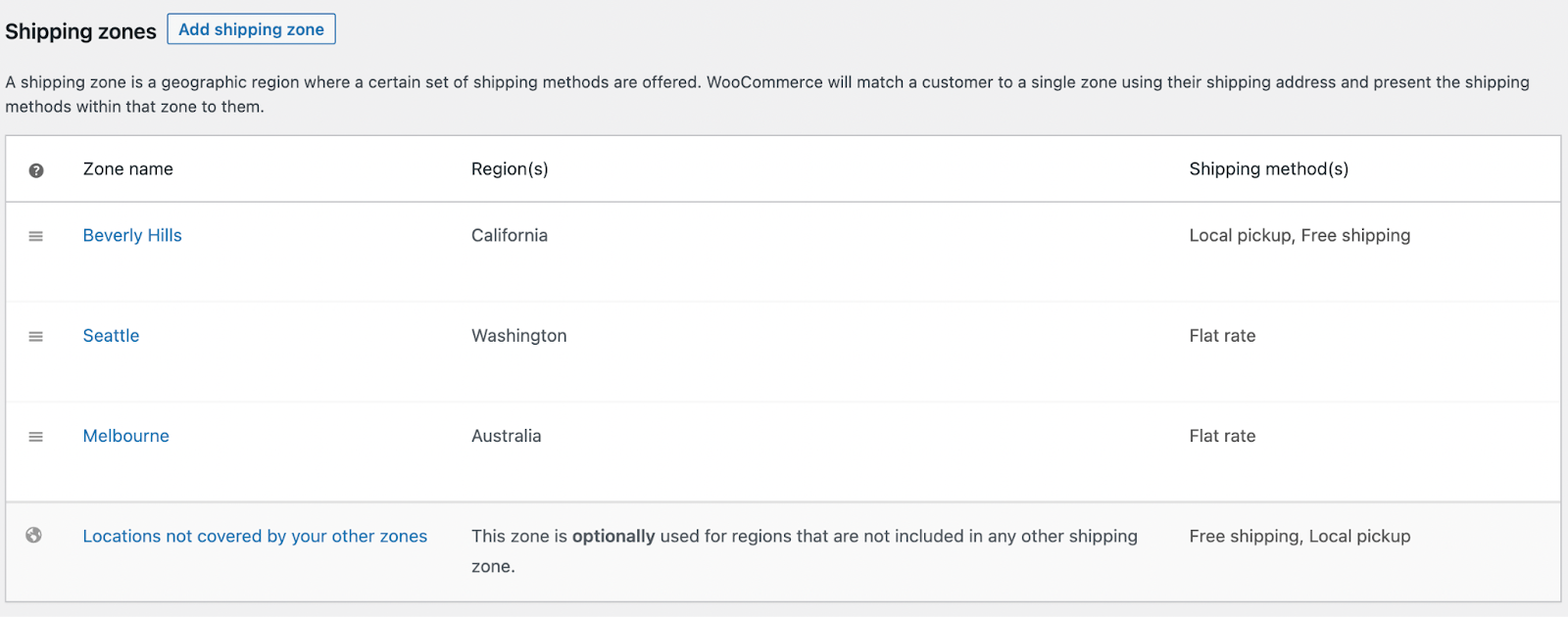Click the help question mark icon
The width and height of the screenshot is (1568, 617).
click(x=35, y=168)
